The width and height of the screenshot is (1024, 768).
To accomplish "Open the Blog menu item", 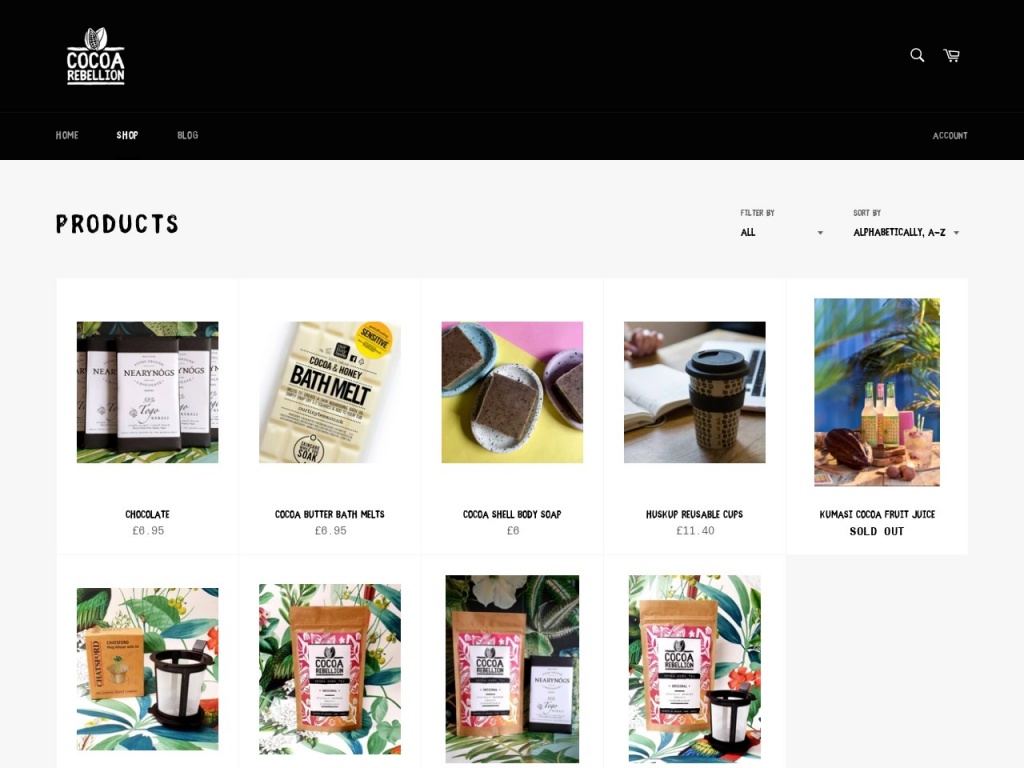I will pyautogui.click(x=187, y=135).
